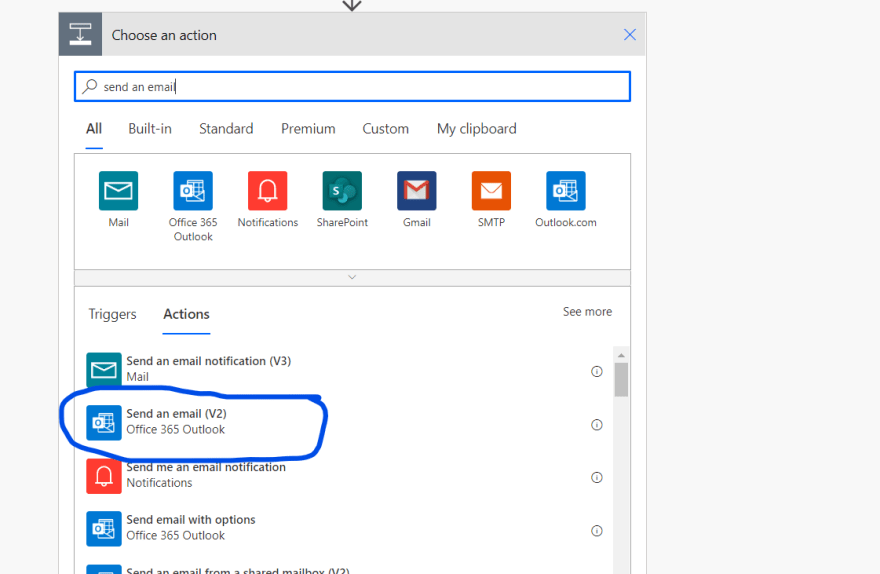The image size is (880, 574).
Task: Choose Send an email notification (V3) action
Action: 343,369
